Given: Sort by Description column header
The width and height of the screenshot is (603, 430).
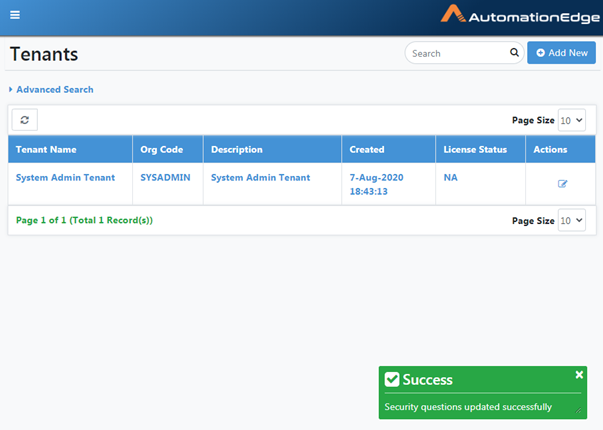Looking at the screenshot, I should pos(237,150).
